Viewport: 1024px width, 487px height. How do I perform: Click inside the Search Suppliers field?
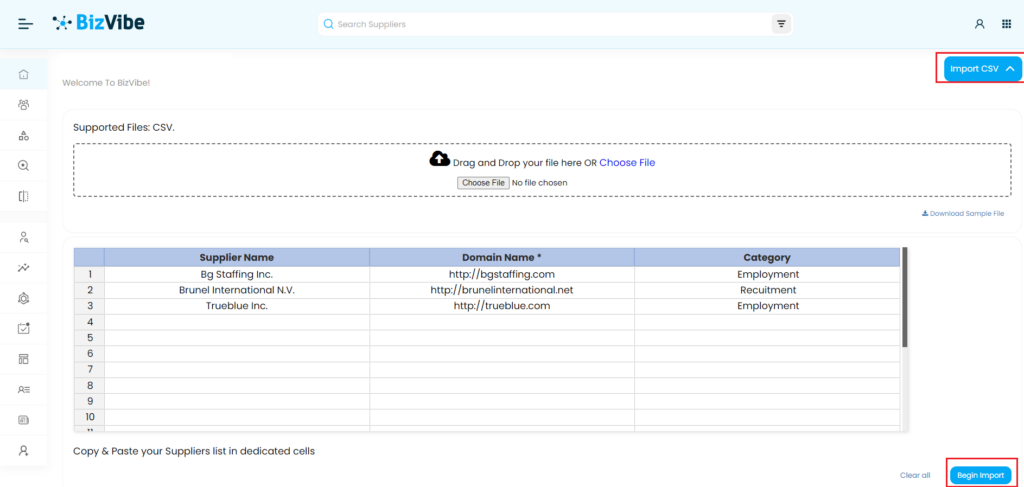coord(550,24)
